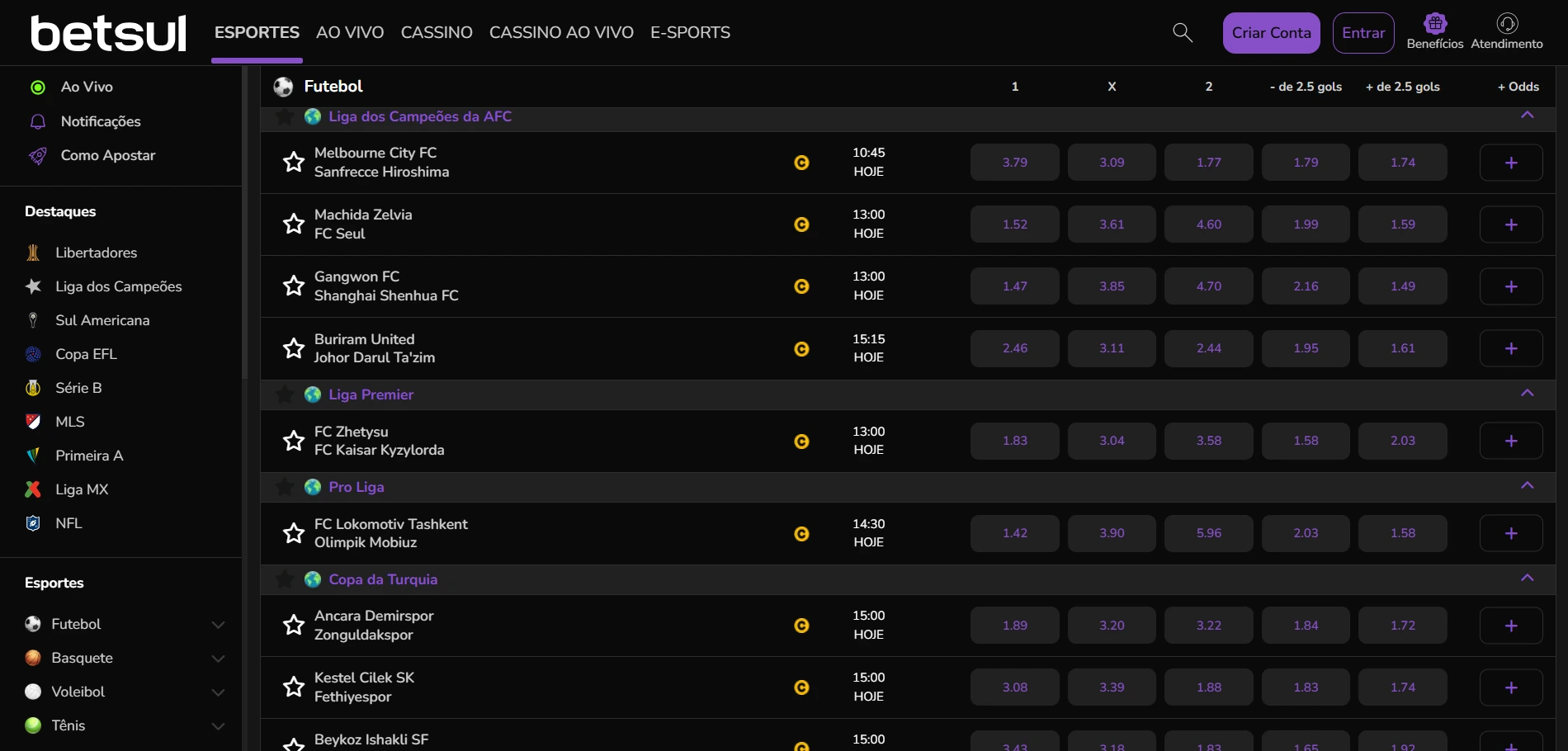Expand the Futebol sport in sidebar
1568x751 pixels.
[219, 625]
